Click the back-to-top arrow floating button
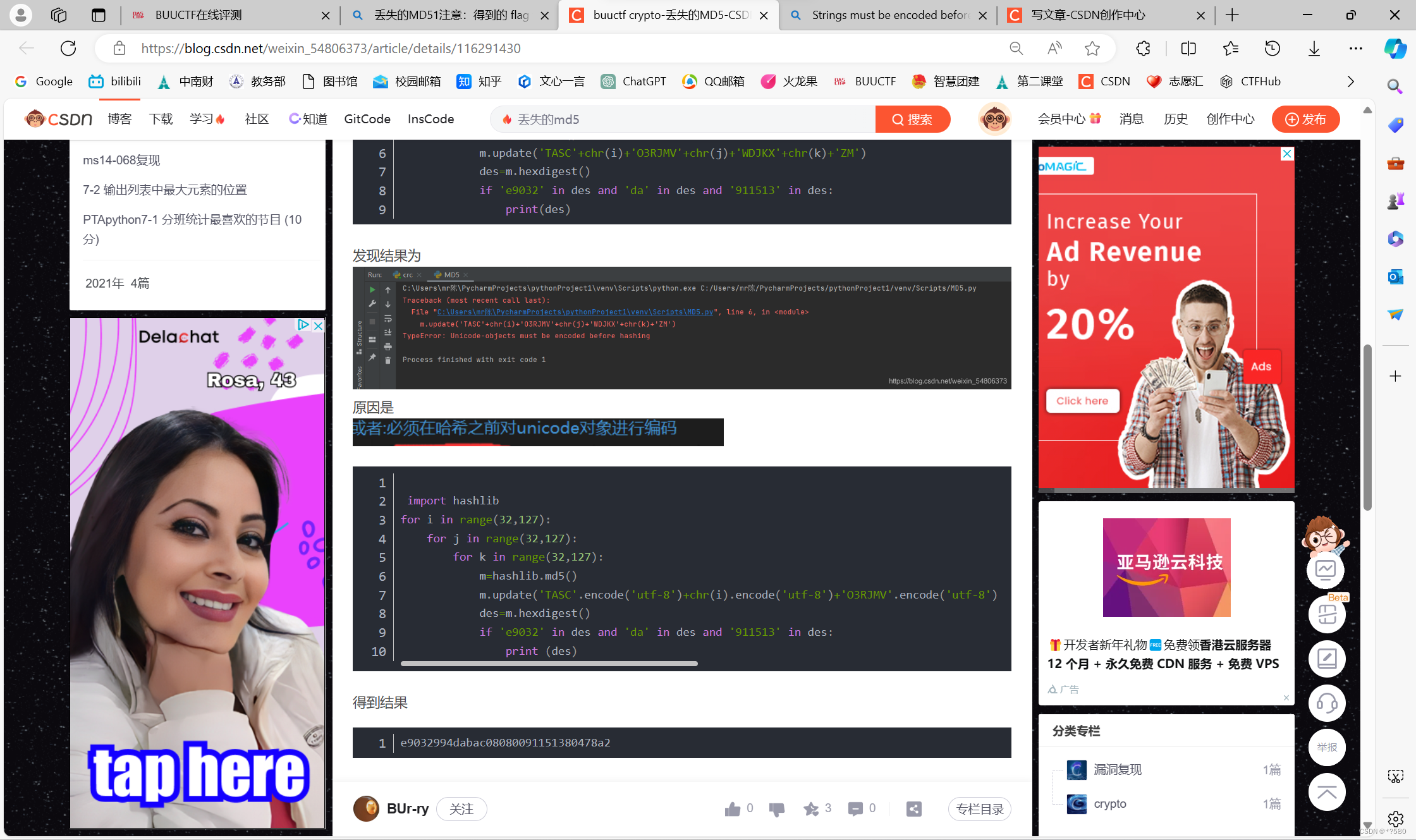Image resolution: width=1416 pixels, height=840 pixels. pos(1326,792)
